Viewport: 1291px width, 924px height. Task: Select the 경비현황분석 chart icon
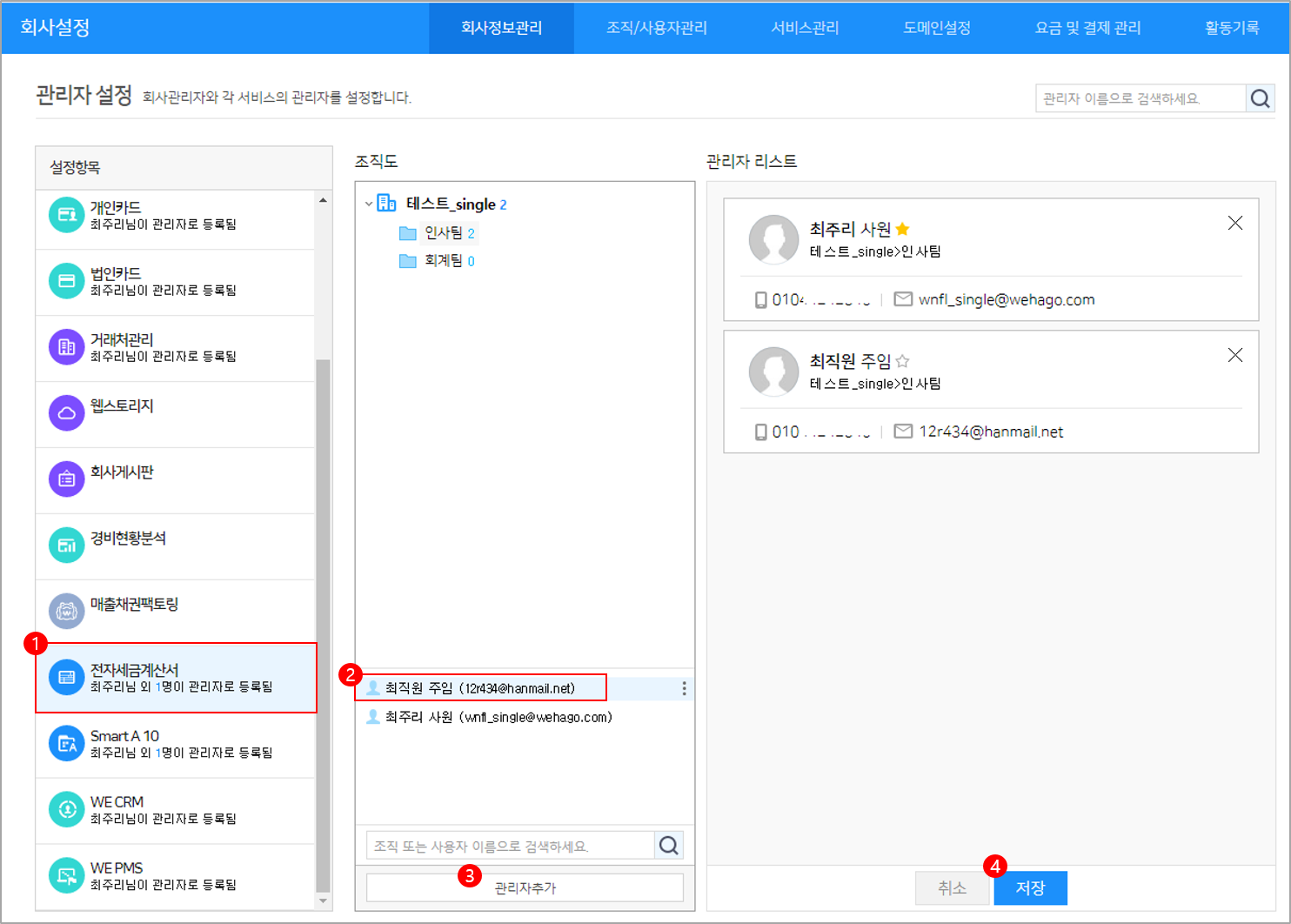point(66,546)
